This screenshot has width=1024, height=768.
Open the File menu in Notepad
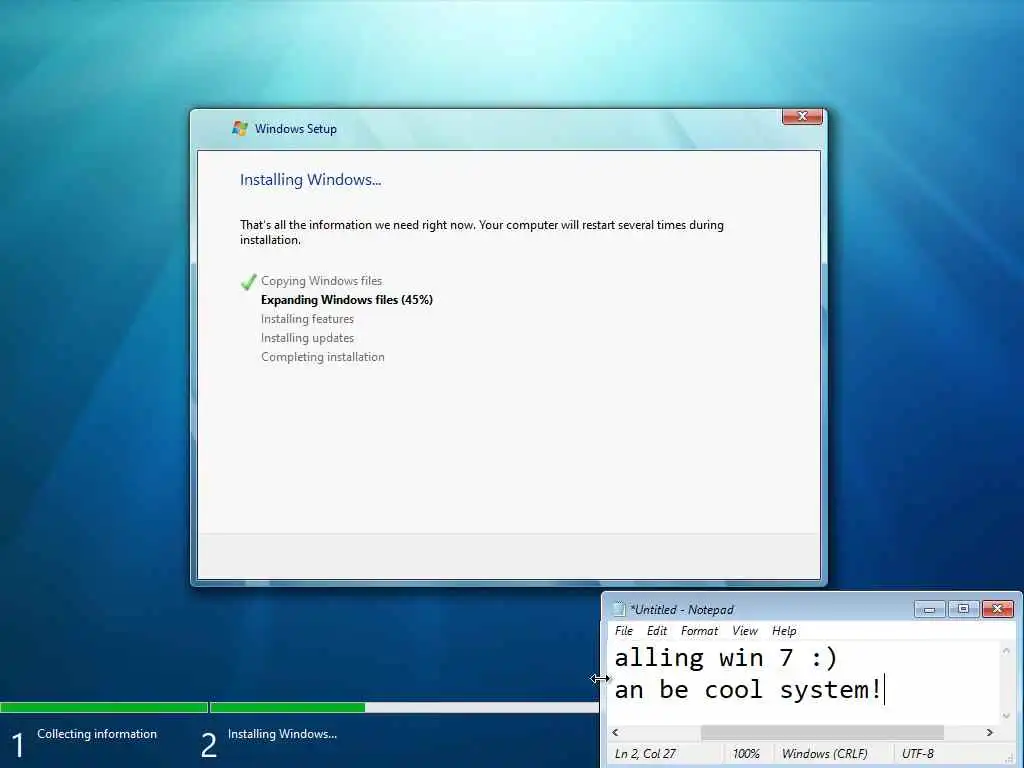(624, 631)
